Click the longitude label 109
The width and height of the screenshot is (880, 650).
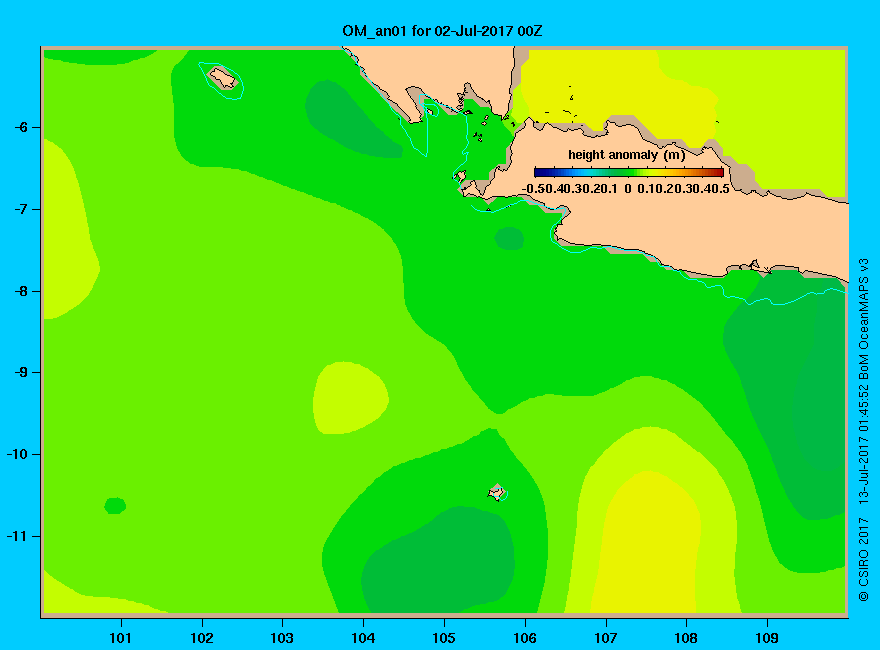767,638
